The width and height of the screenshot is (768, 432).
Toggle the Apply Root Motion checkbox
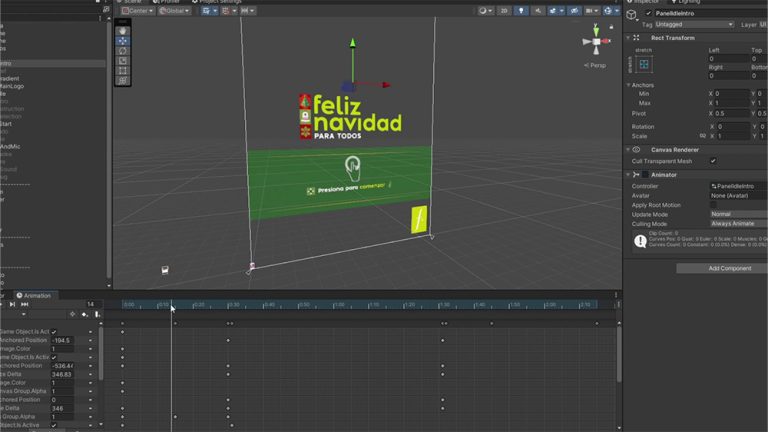pyautogui.click(x=713, y=205)
